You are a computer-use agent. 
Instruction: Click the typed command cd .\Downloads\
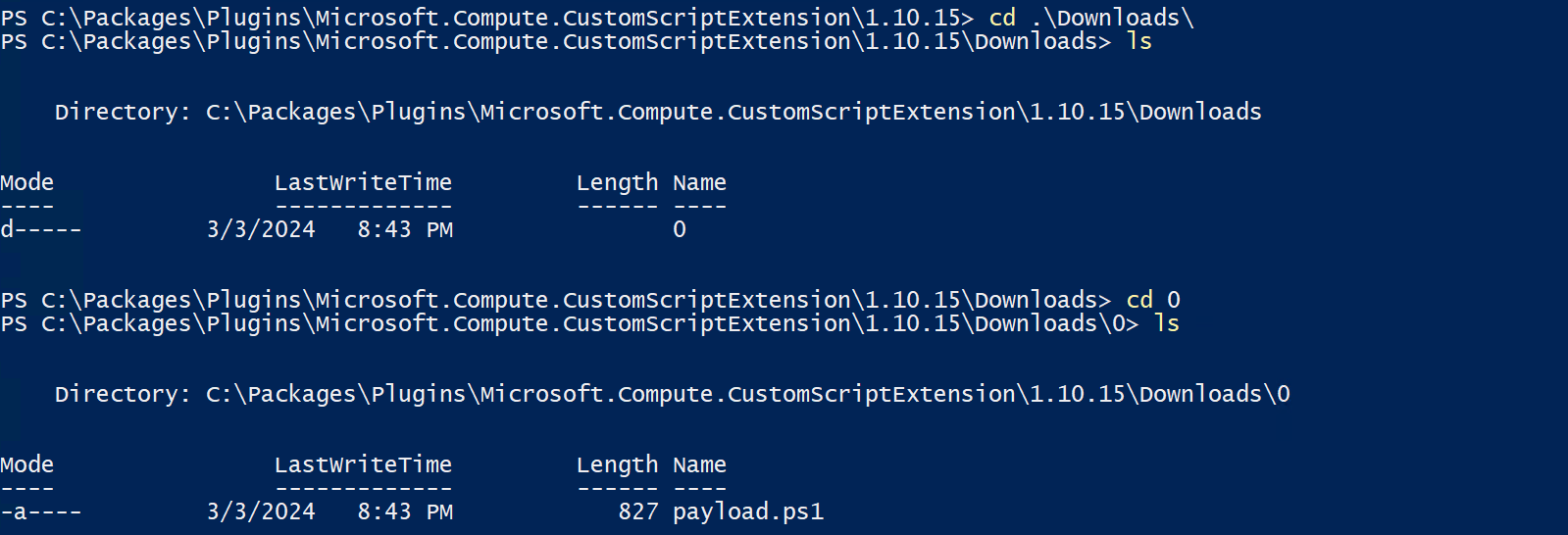1090,18
